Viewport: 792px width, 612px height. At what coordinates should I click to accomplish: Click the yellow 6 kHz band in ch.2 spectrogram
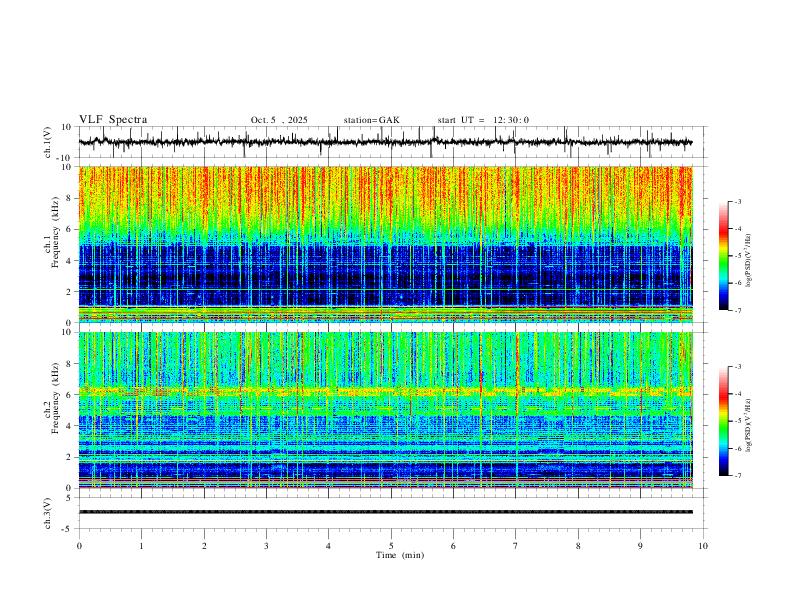385,391
